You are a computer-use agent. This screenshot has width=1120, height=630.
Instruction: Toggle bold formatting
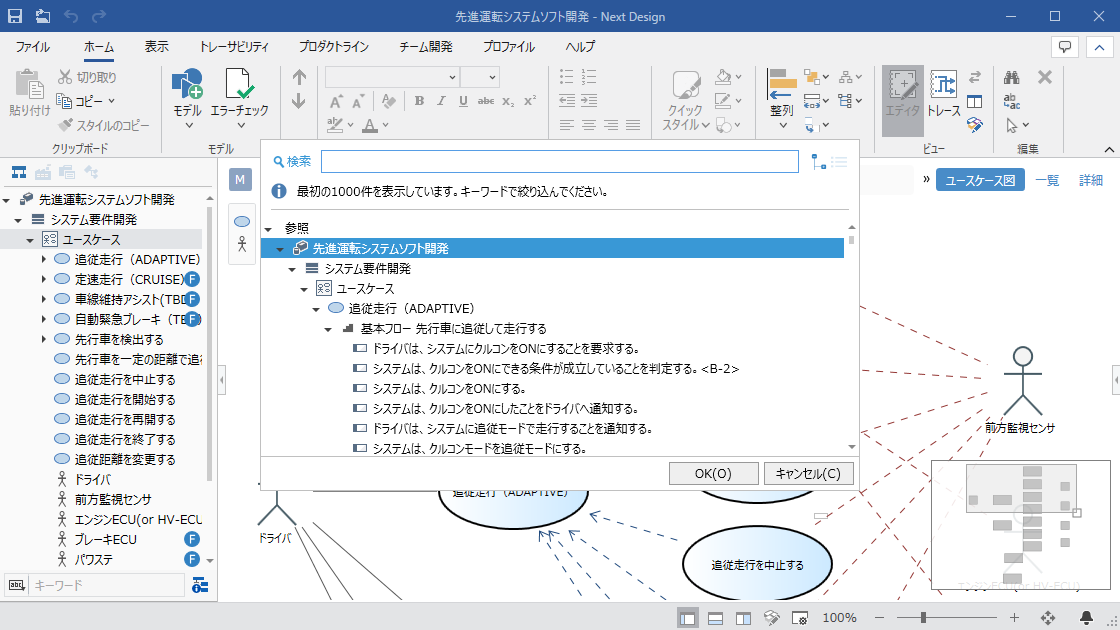click(419, 101)
